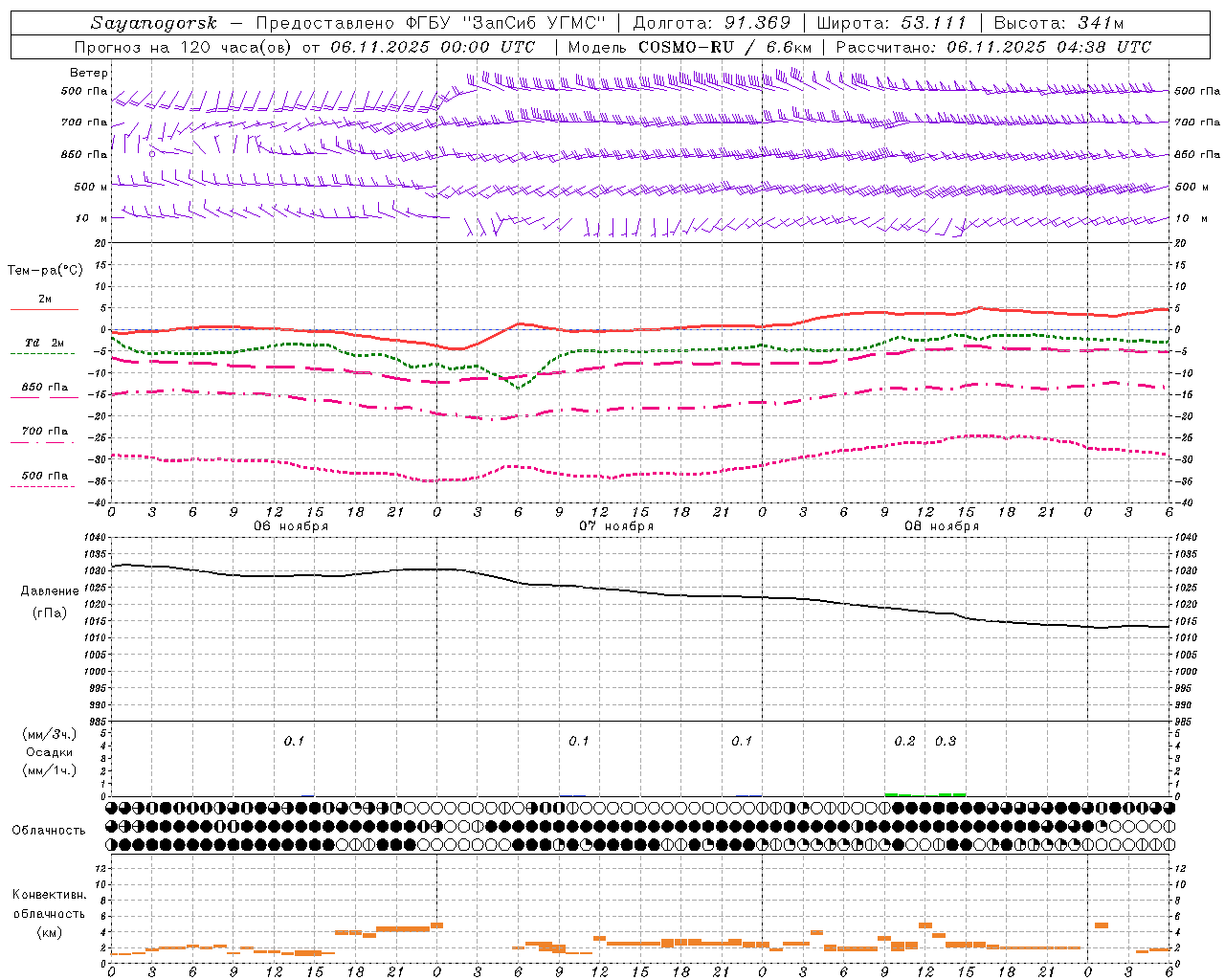Click the Долгота: 91.369 header field
Screen dimensions: 1225x980
click(x=712, y=23)
